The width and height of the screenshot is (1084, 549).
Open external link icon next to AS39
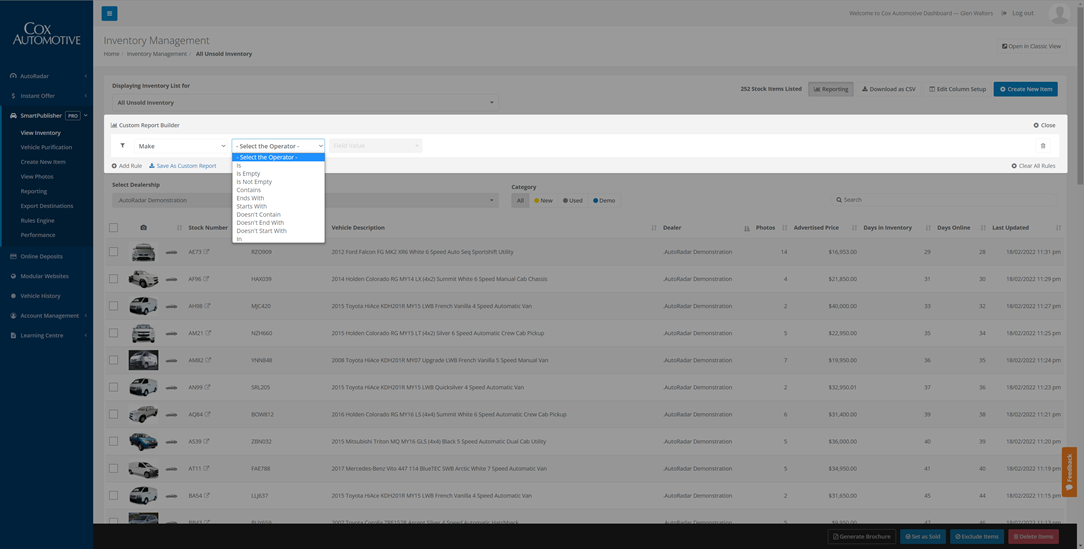206,441
